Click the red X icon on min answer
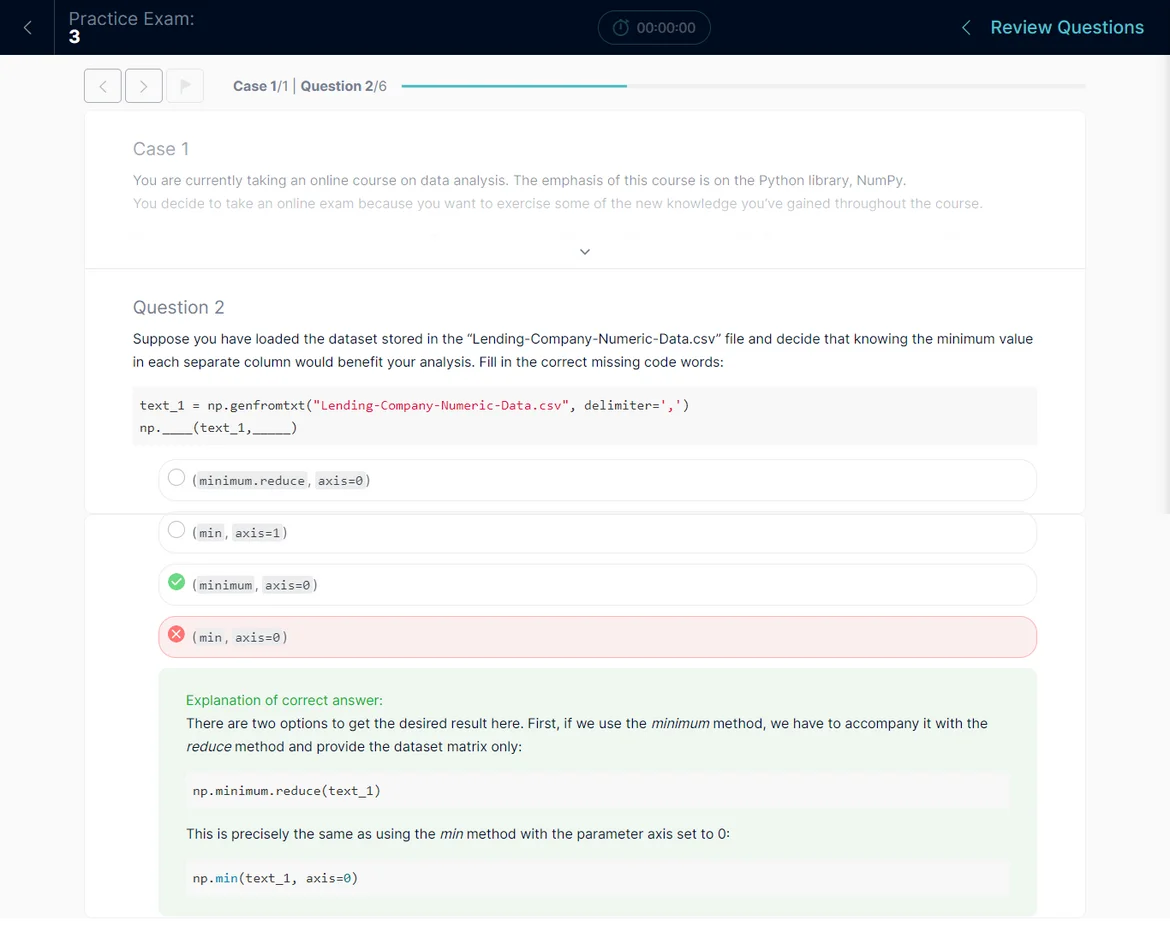Screen dimensions: 1170x933 pos(177,634)
